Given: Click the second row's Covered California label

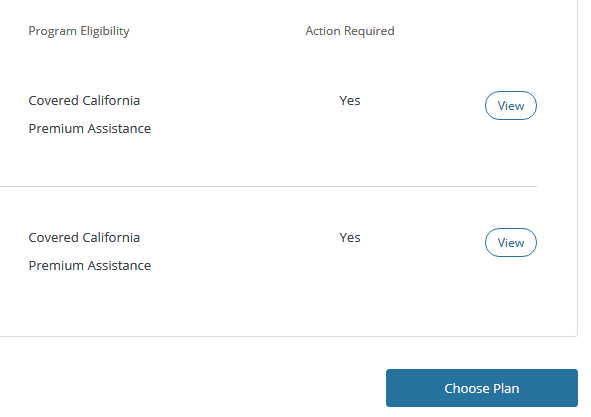Looking at the screenshot, I should [x=84, y=238].
